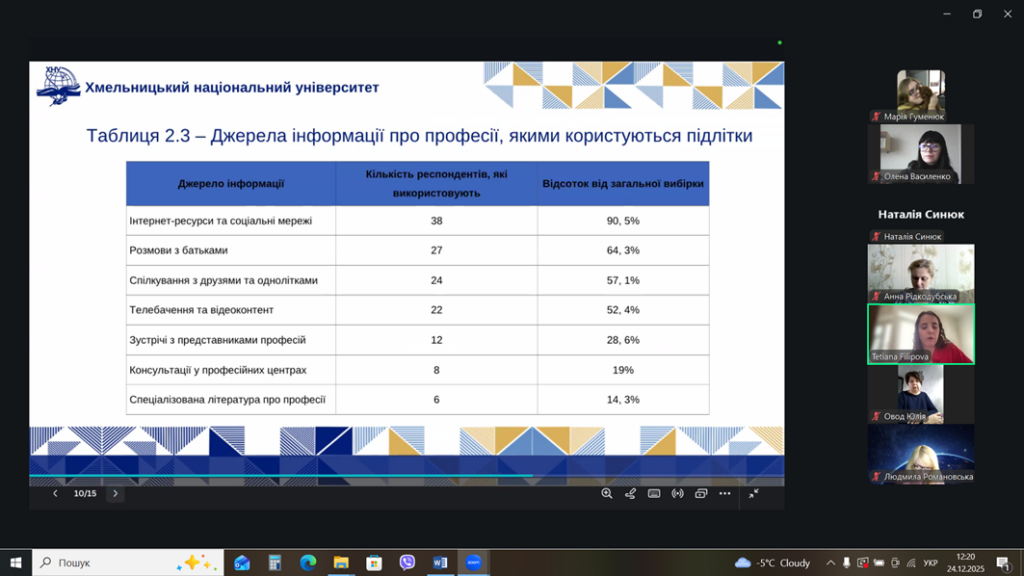Click the zoom-in magnifier on presentation toolbar

606,493
